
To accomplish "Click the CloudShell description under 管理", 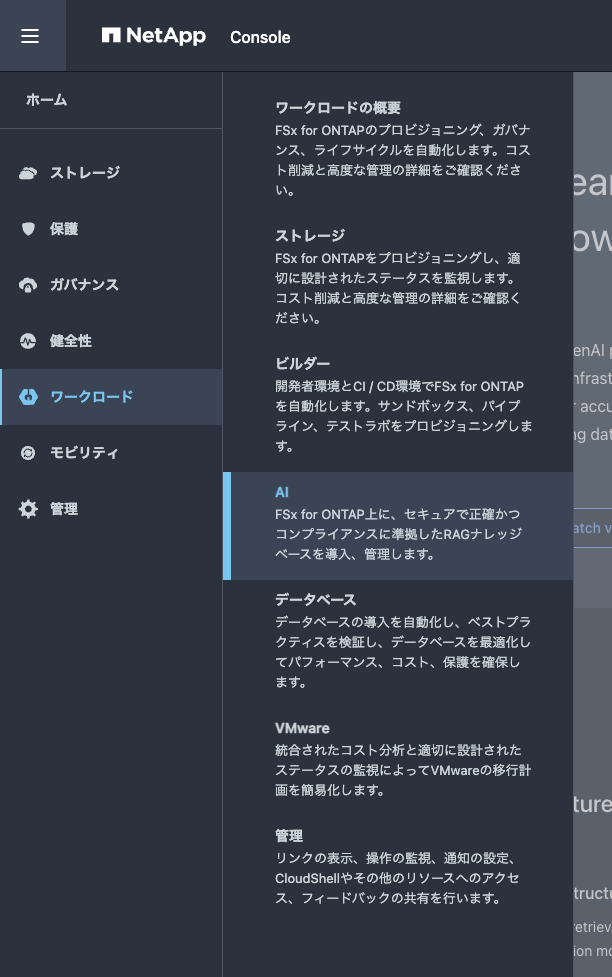I will pos(398,878).
